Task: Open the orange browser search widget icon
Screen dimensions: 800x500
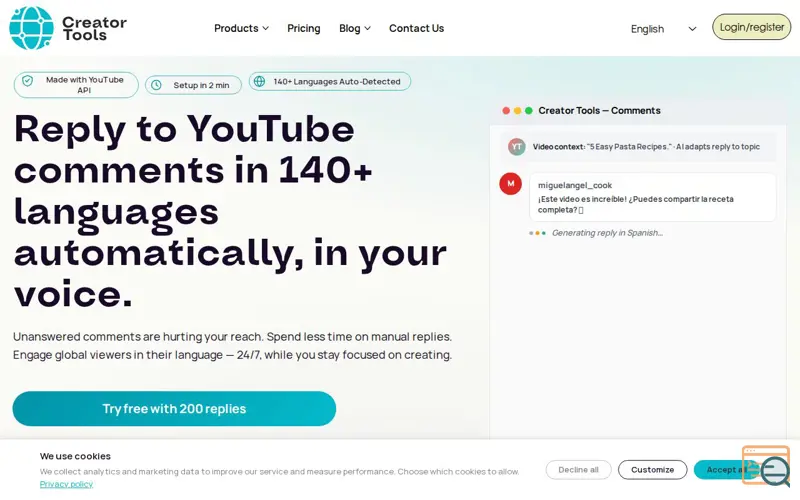Action: [766, 465]
